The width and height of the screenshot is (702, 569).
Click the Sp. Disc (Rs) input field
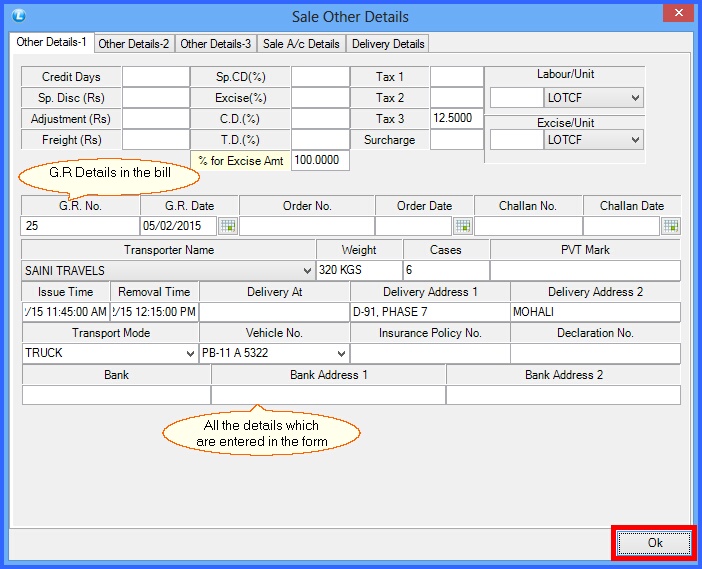pyautogui.click(x=156, y=98)
